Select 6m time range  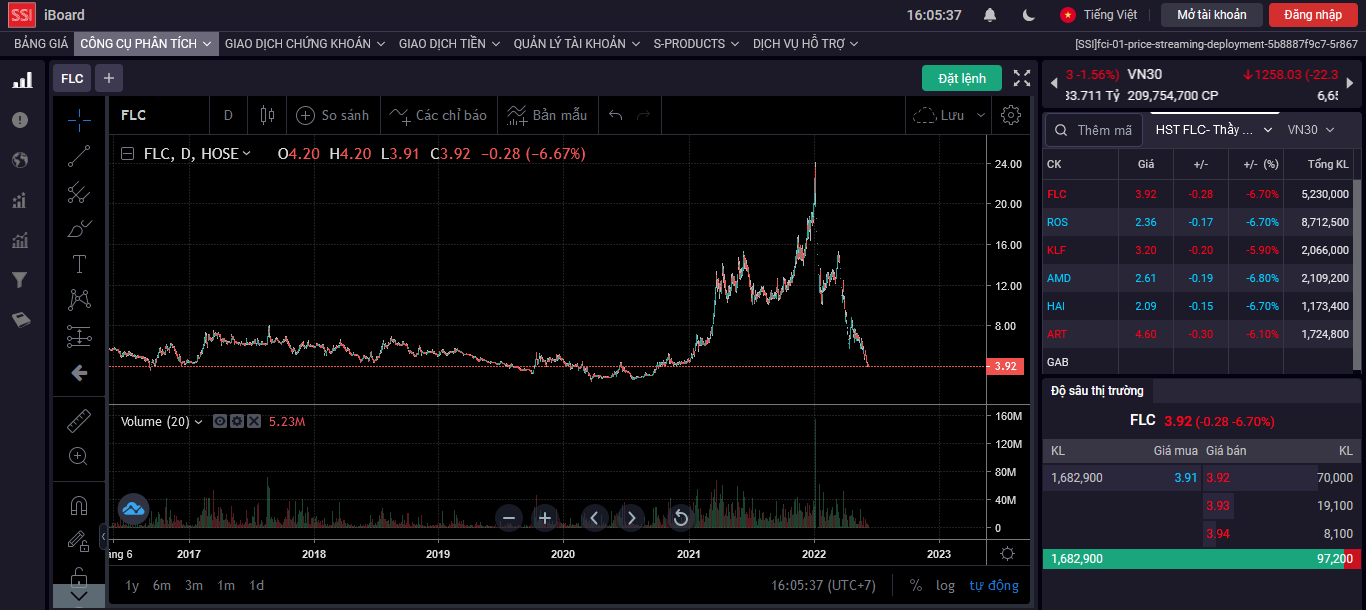tap(162, 585)
